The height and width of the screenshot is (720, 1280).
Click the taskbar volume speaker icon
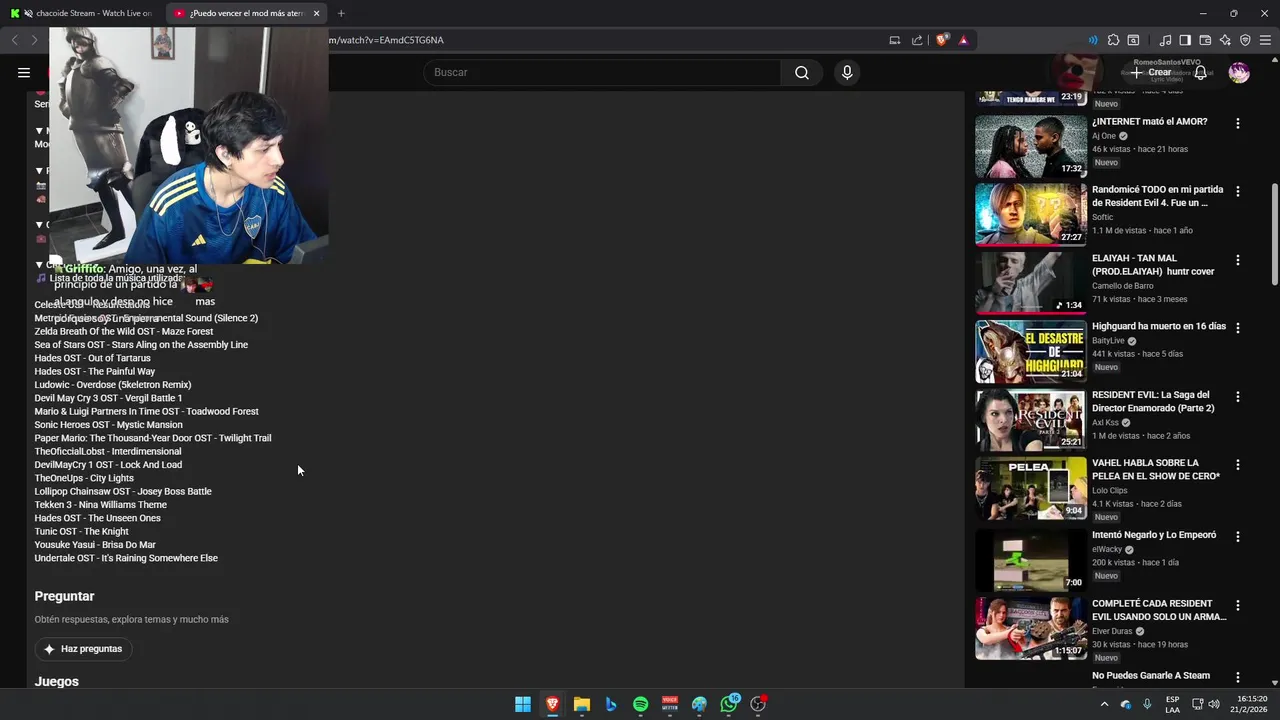(1214, 704)
